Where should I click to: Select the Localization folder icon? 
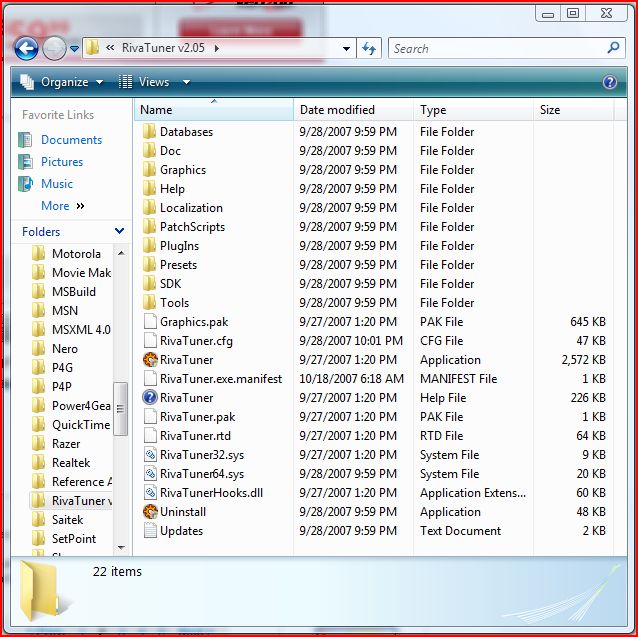149,207
